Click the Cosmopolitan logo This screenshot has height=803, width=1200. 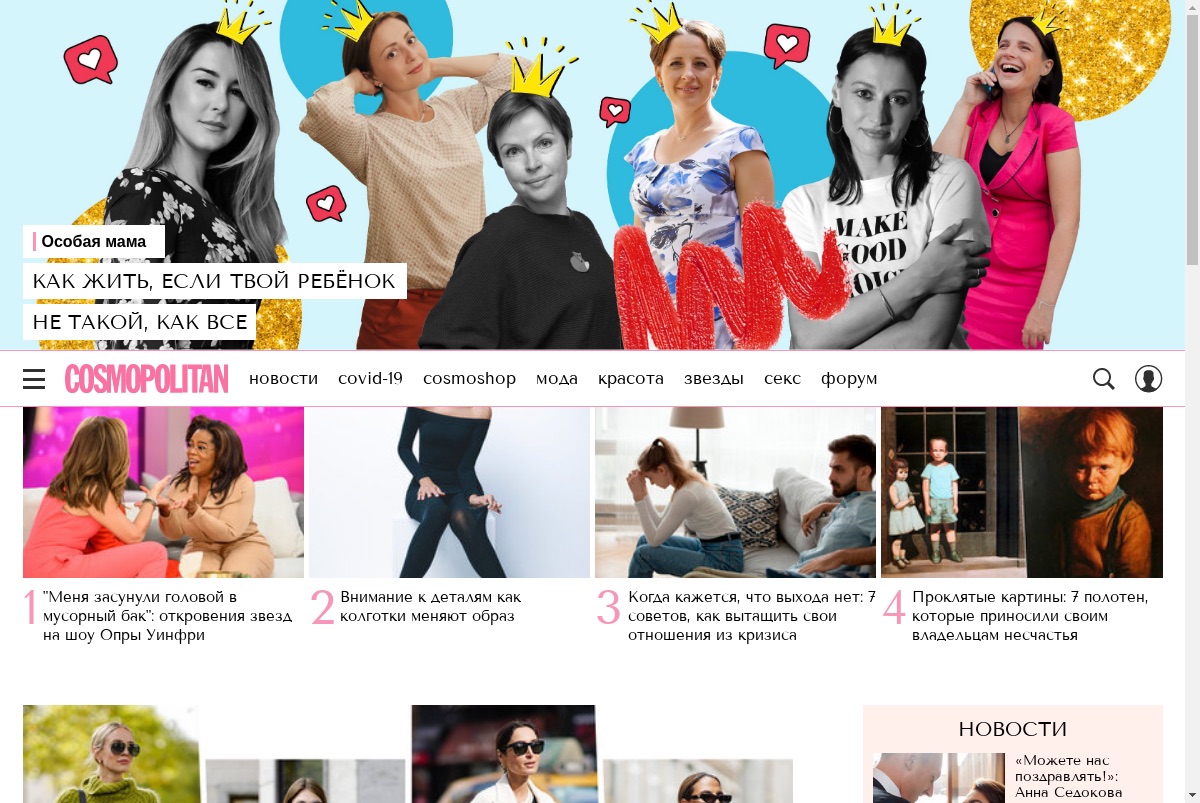pos(147,379)
